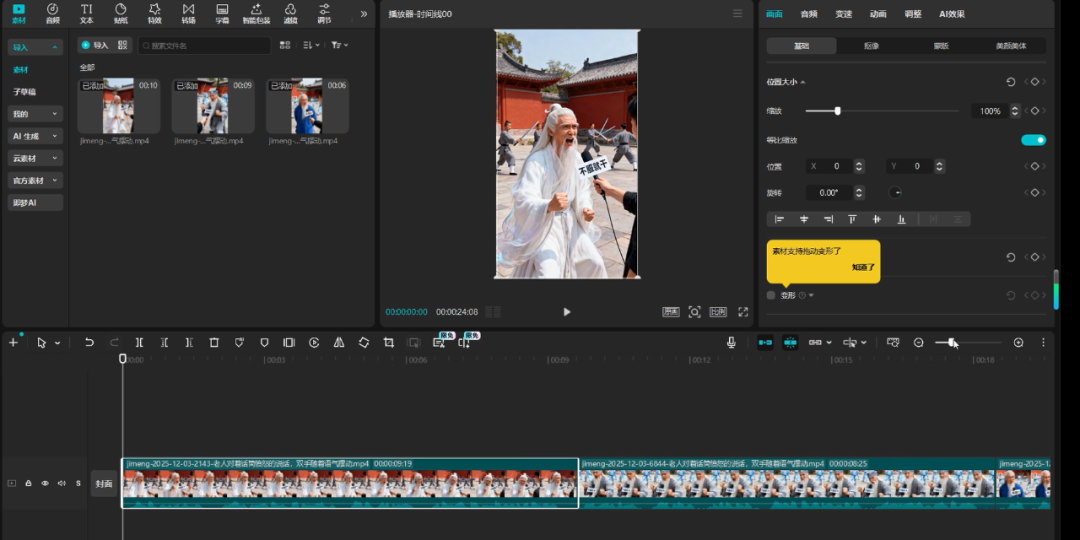
Task: Click the microphone record voiceover icon
Action: pos(731,342)
